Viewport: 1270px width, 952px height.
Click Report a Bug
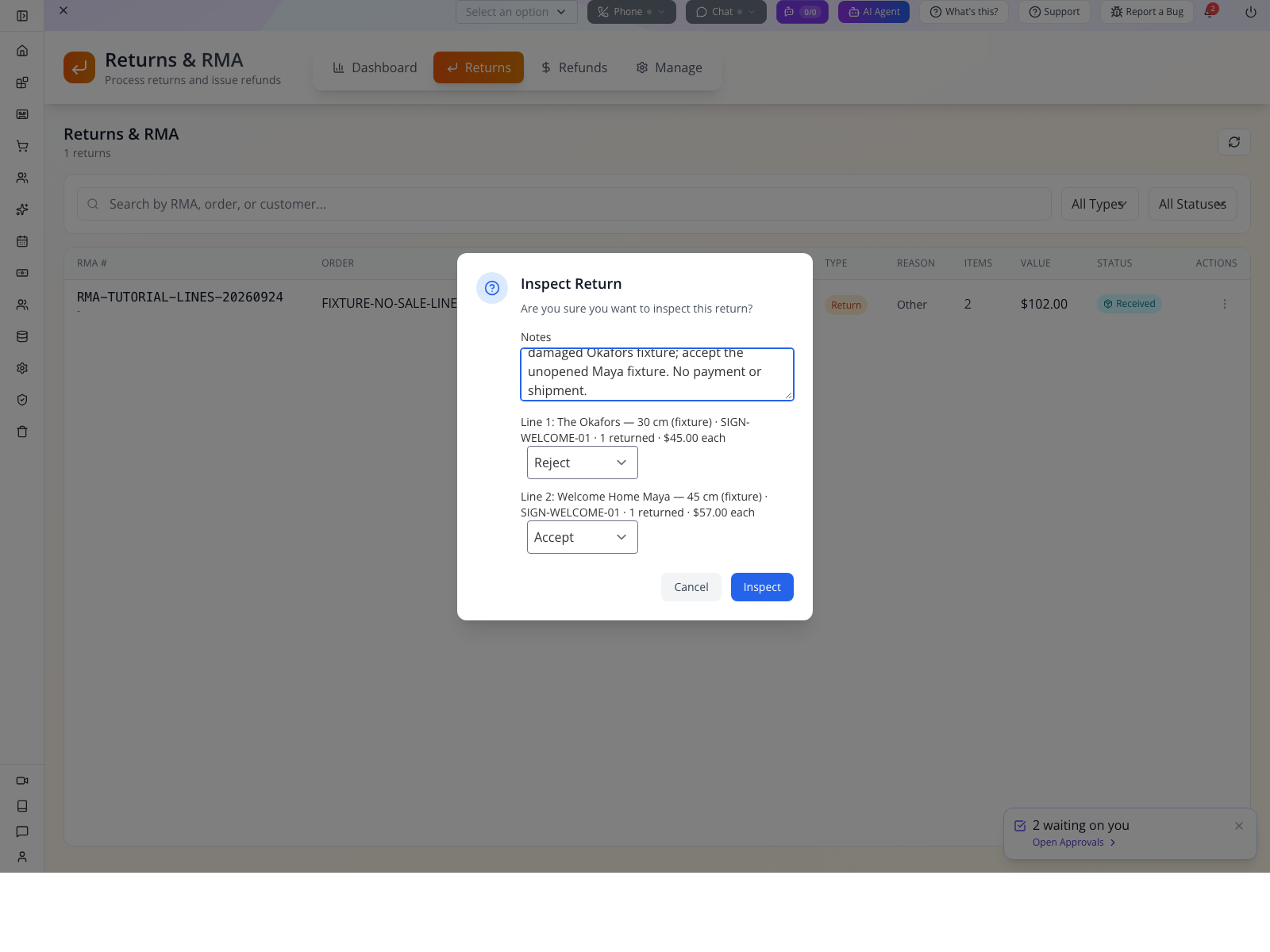coord(1147,12)
